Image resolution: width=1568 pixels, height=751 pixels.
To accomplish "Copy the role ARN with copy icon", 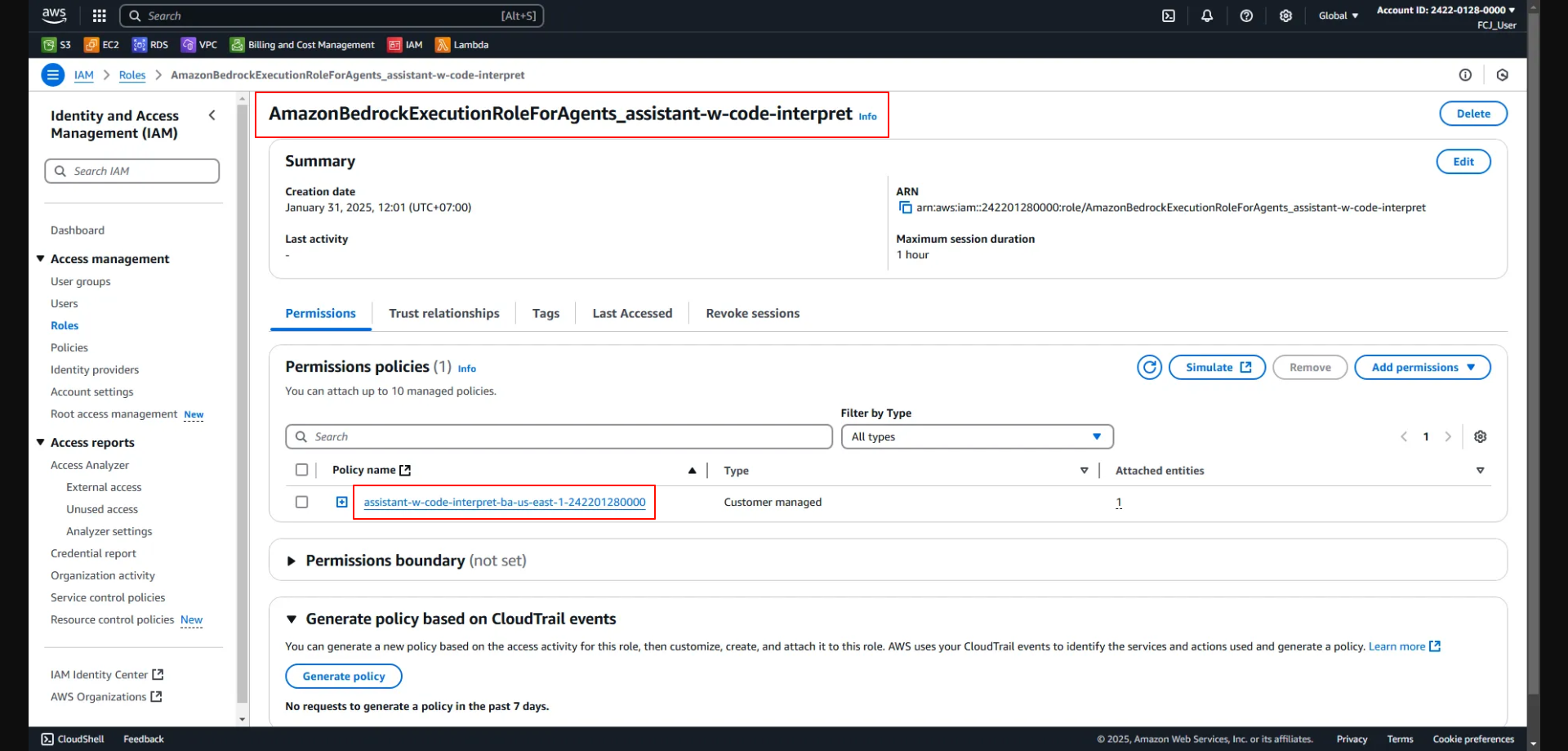I will [x=905, y=208].
